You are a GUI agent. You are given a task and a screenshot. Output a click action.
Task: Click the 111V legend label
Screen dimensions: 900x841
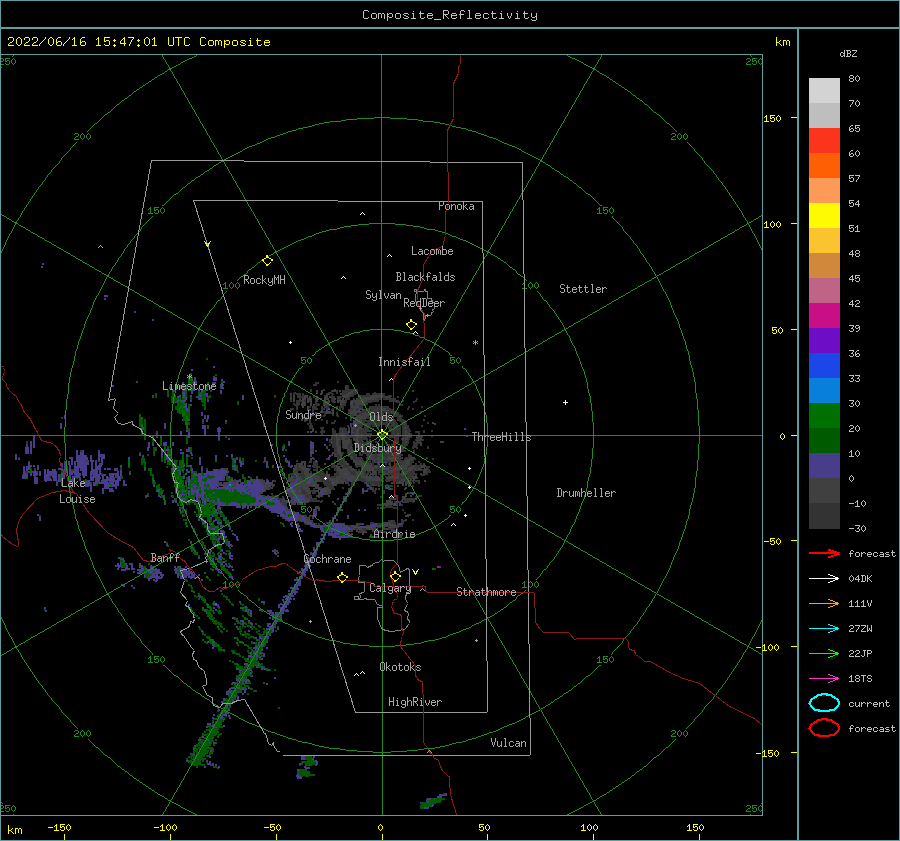pos(860,603)
